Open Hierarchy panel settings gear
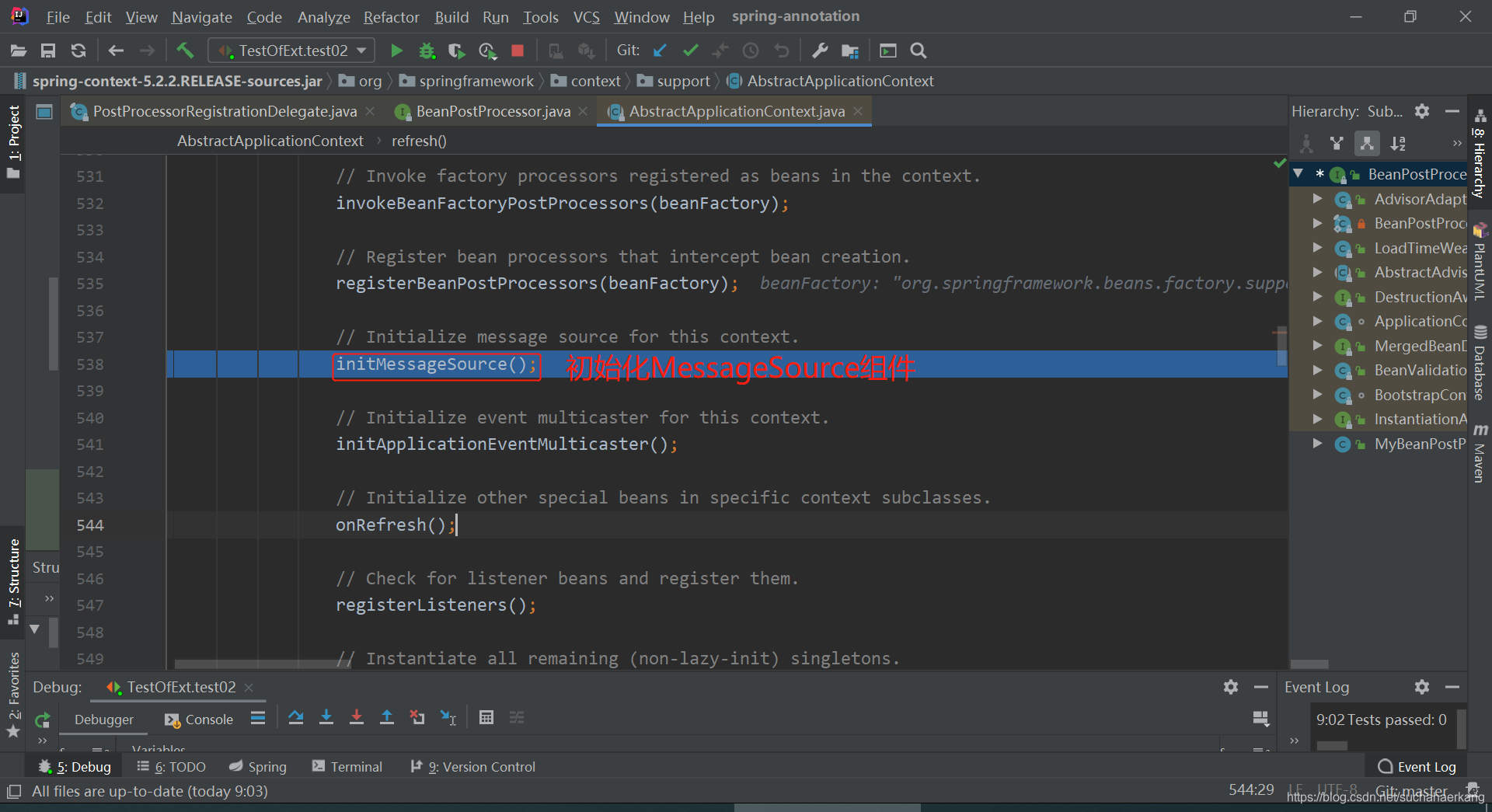The height and width of the screenshot is (812, 1492). (1422, 111)
